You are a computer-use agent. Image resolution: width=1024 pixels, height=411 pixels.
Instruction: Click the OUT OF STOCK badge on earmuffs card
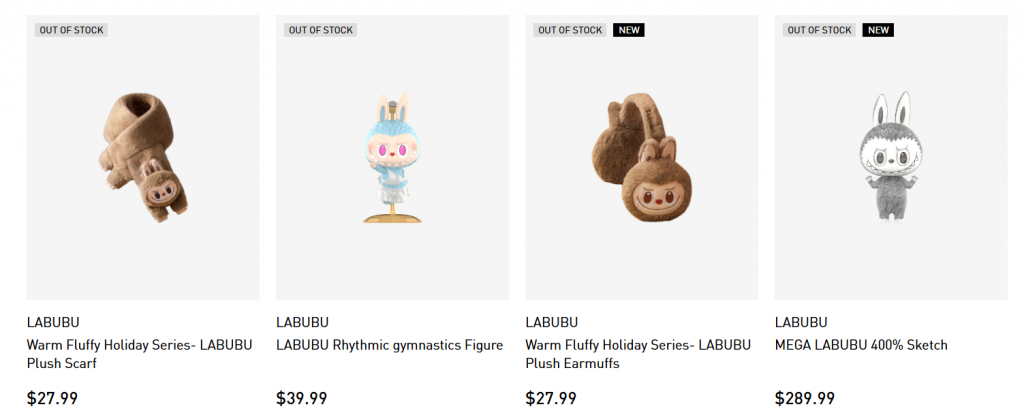[570, 30]
